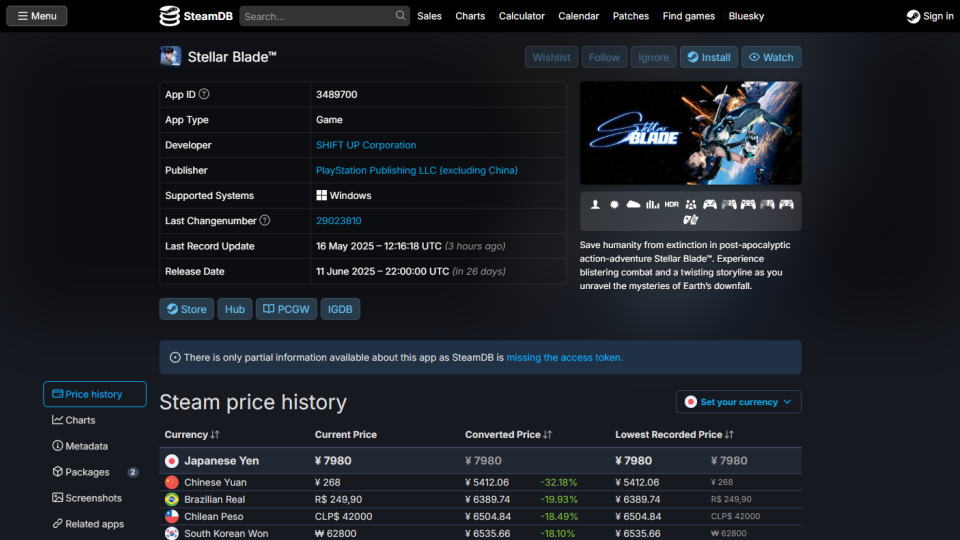Select the Price history sidebar tab
Screen dimensions: 960x540
click(x=95, y=394)
